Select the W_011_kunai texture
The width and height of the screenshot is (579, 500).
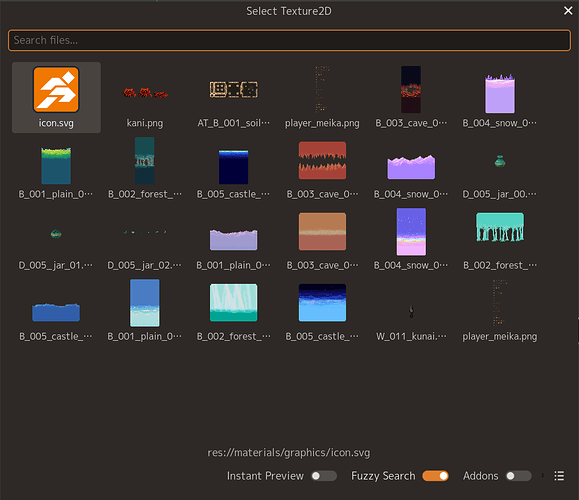pyautogui.click(x=411, y=311)
